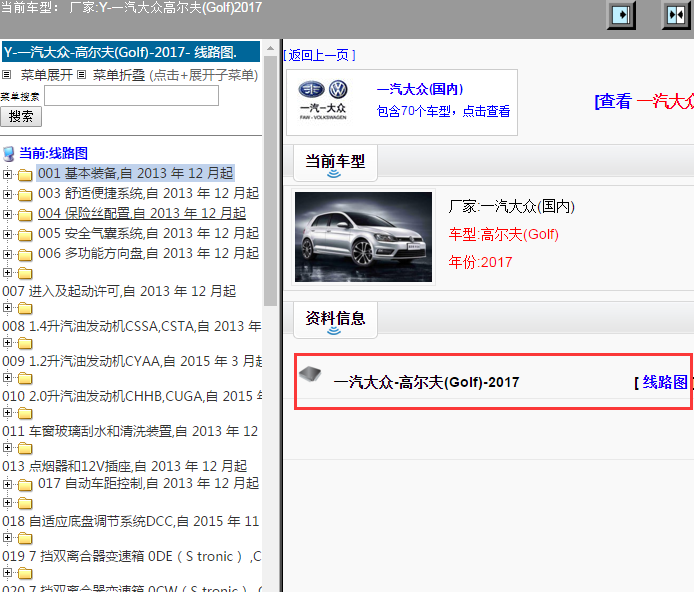This screenshot has width=694, height=592.
Task: Click the 菜单搜索 text input field
Action: (x=131, y=96)
